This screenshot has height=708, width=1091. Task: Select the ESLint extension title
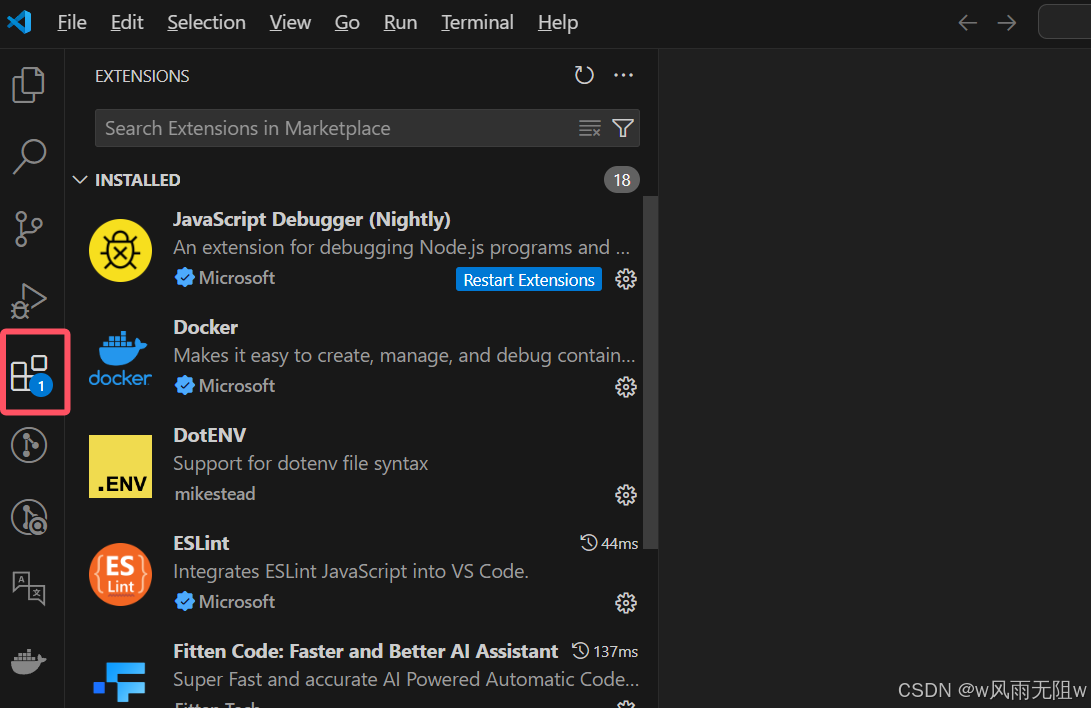201,543
